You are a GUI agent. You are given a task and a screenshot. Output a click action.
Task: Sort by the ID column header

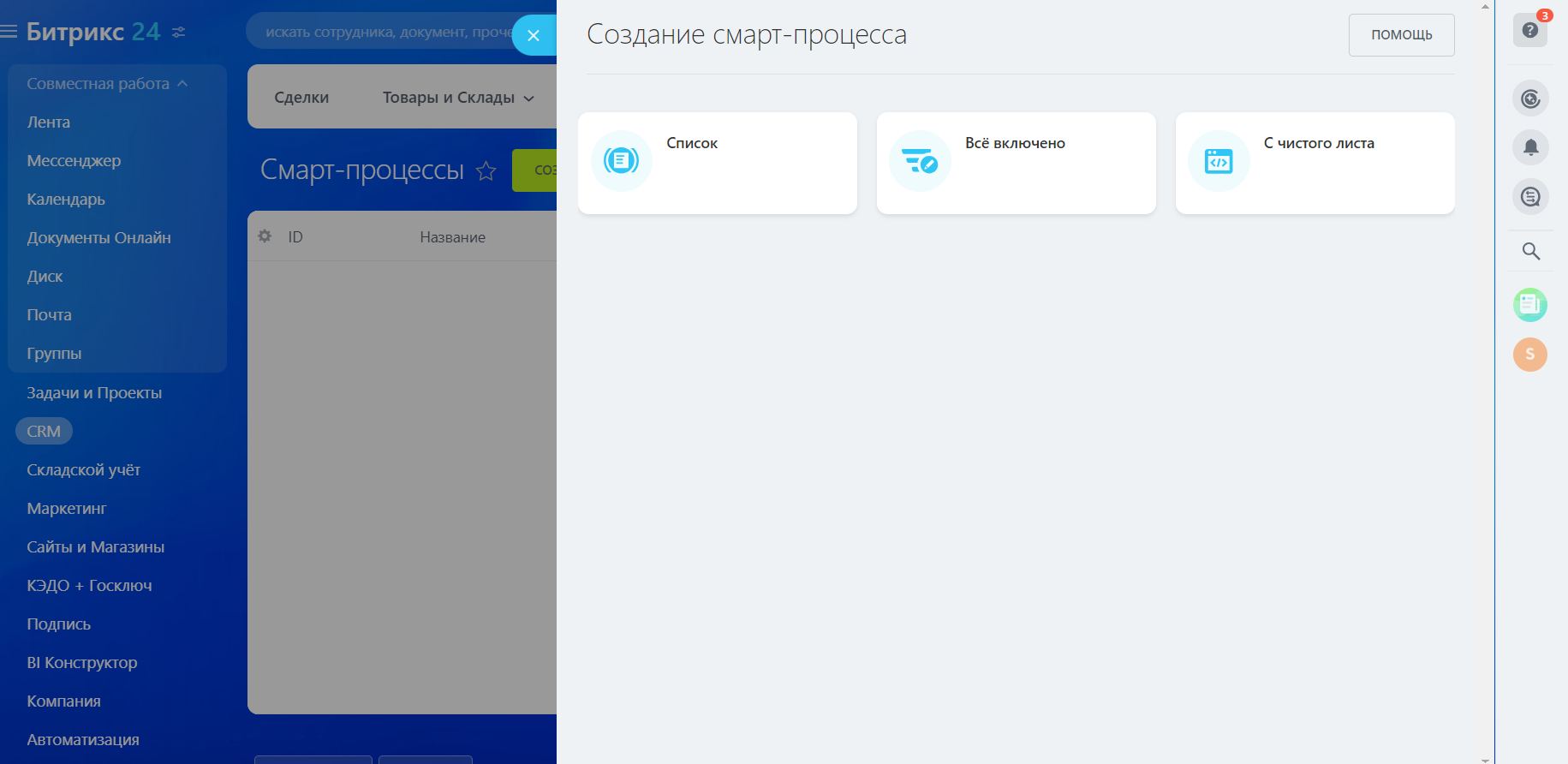coord(295,237)
